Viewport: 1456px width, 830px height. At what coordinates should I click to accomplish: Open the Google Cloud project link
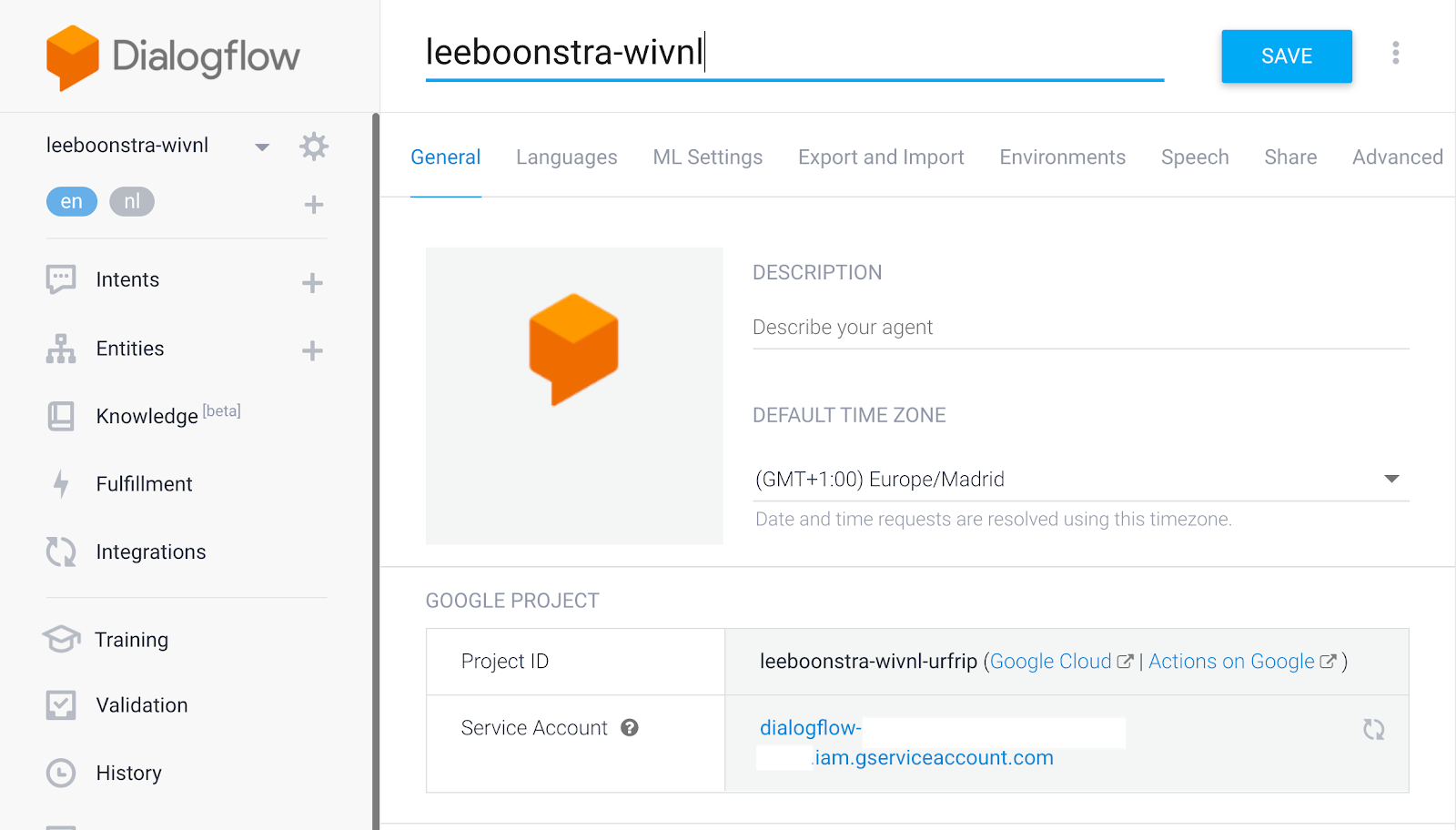tap(1051, 662)
